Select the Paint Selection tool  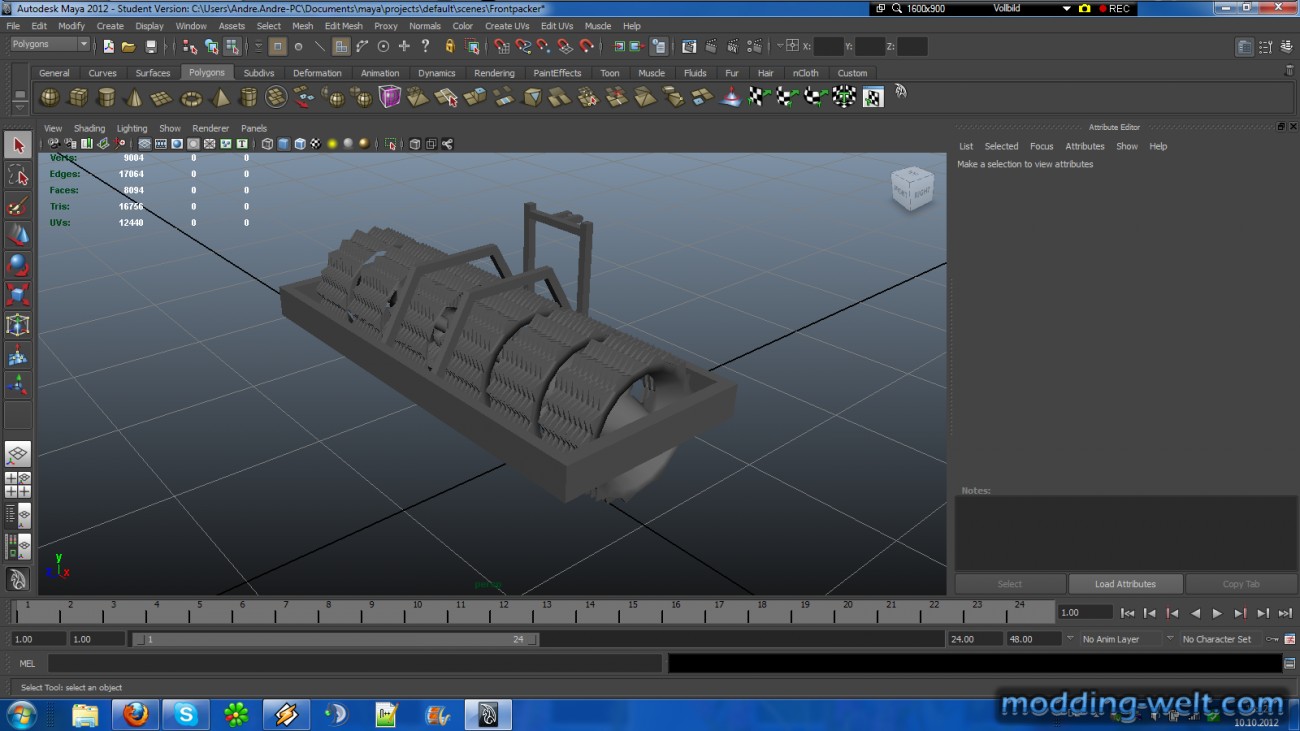click(x=18, y=206)
